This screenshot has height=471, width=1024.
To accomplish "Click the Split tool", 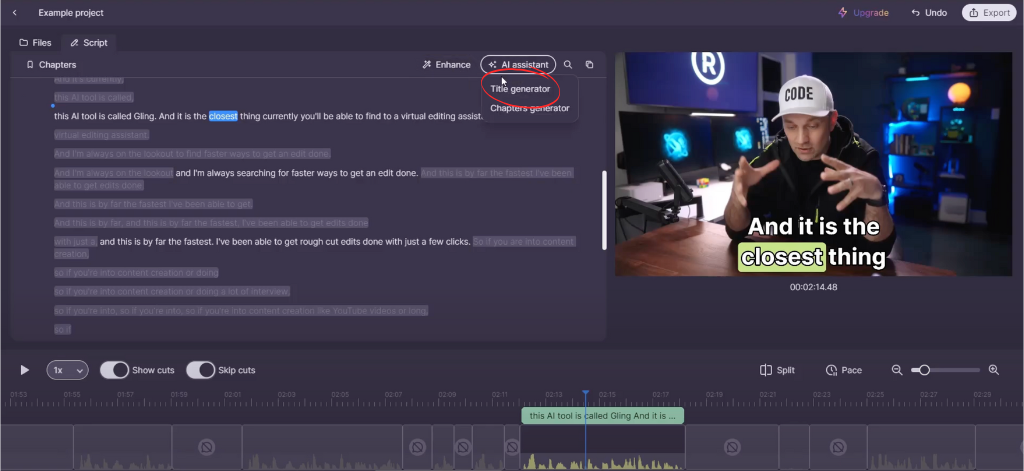I will pos(777,370).
